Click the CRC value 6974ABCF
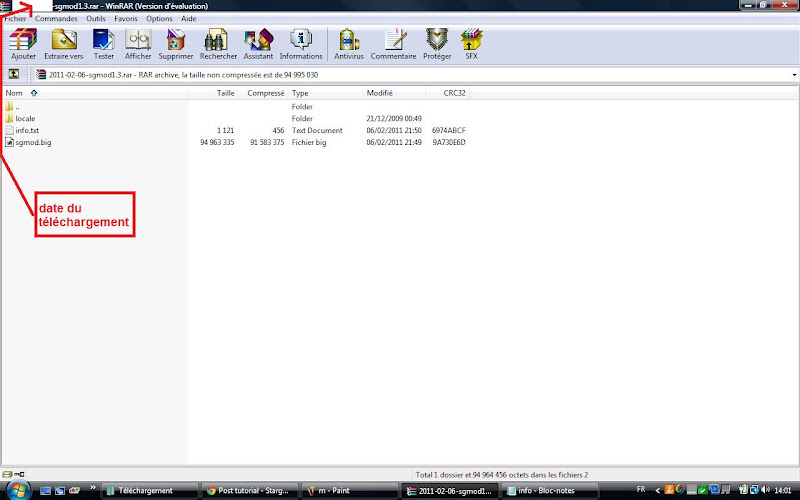Viewport: 800px width, 500px height. [x=448, y=131]
